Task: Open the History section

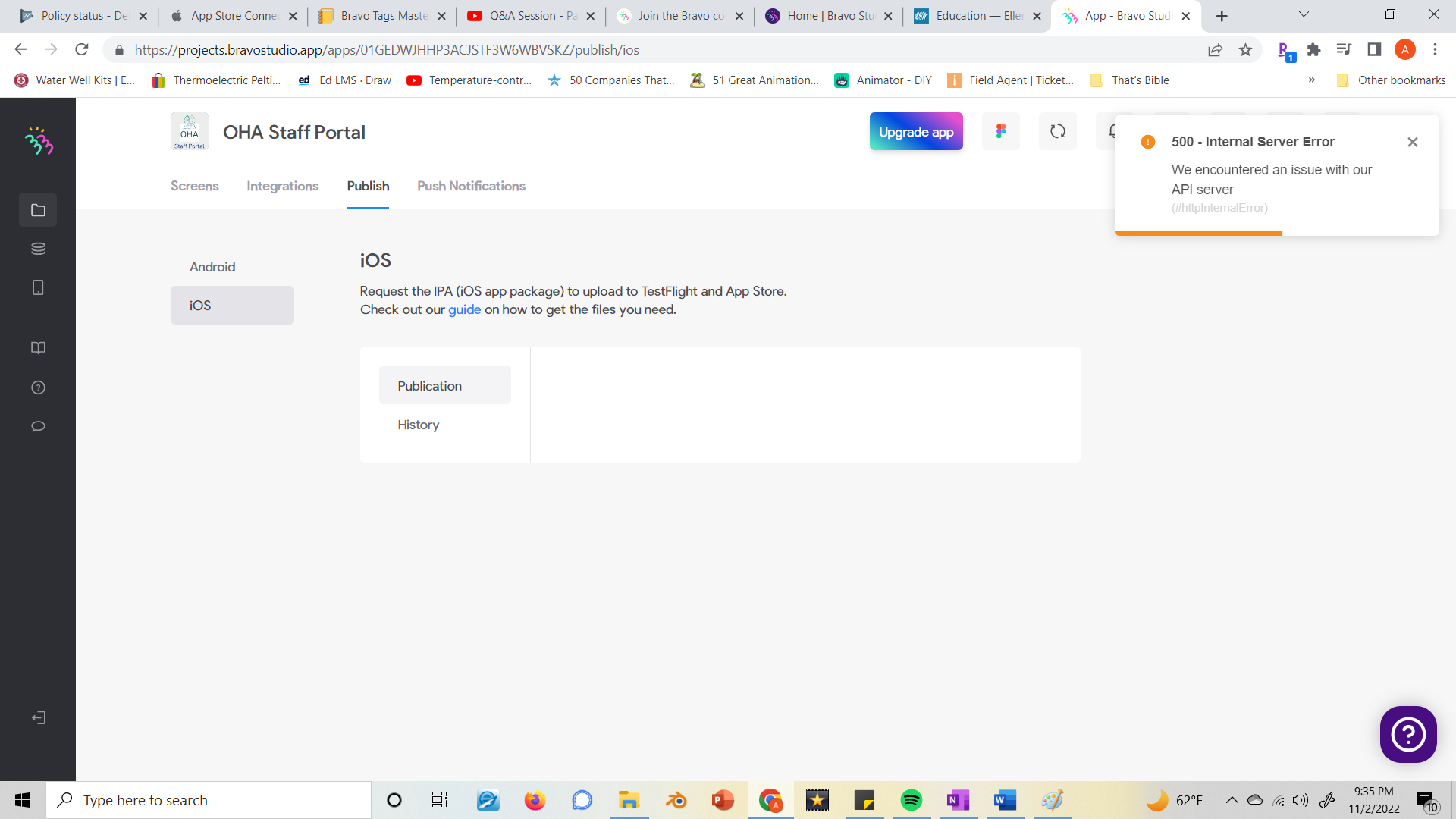Action: click(445, 425)
